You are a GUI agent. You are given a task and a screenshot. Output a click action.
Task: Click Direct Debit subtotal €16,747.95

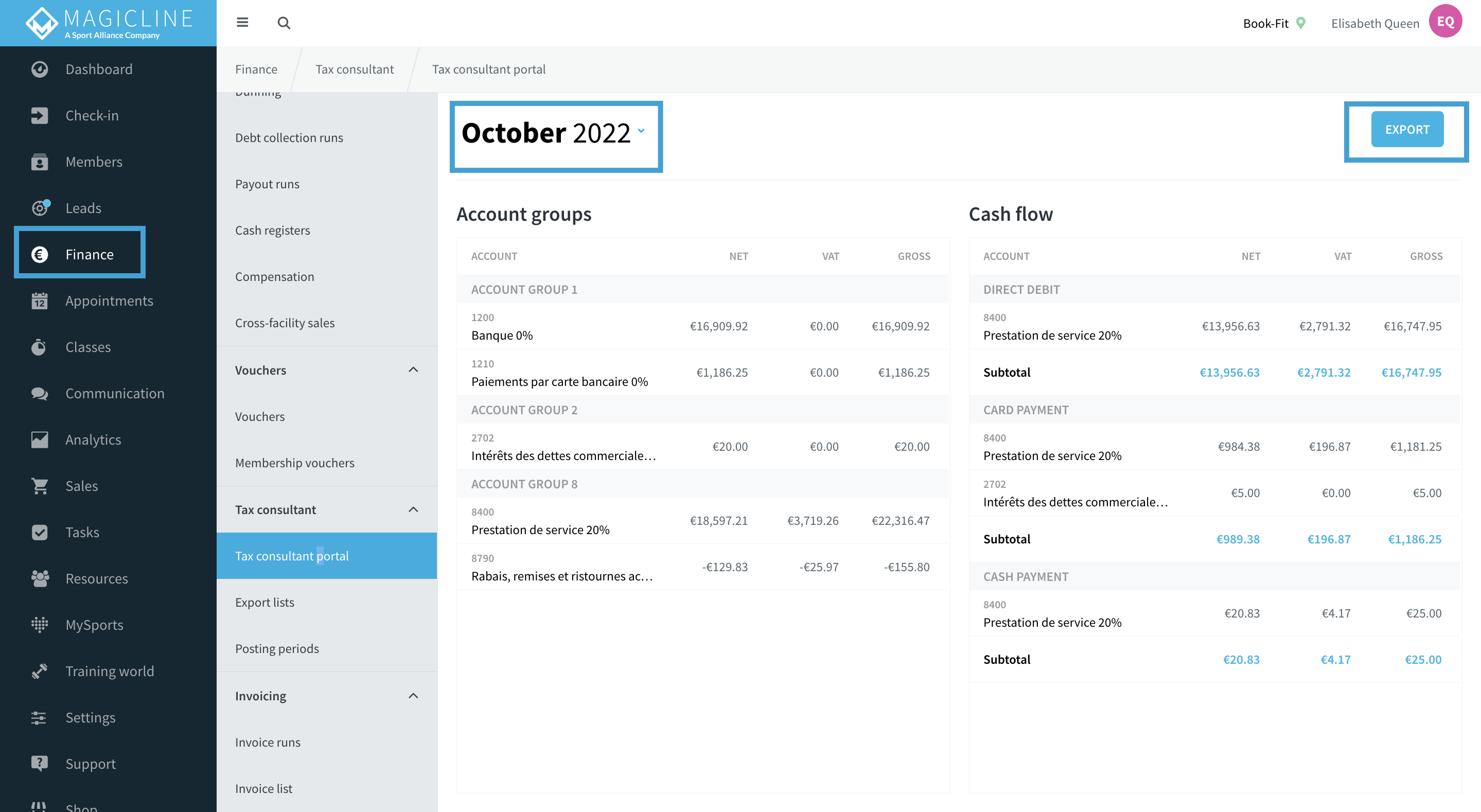pyautogui.click(x=1411, y=372)
